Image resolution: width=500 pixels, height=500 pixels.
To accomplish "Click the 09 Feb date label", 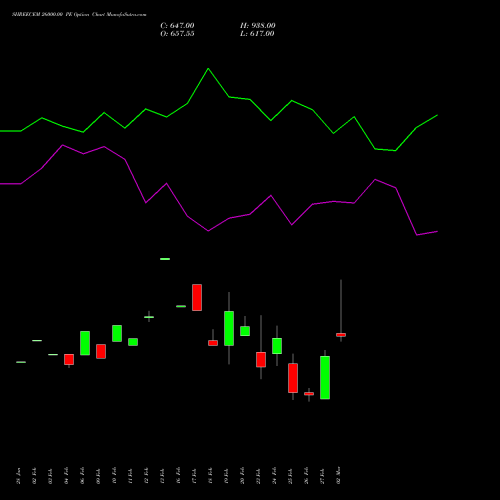I will [x=98, y=476].
